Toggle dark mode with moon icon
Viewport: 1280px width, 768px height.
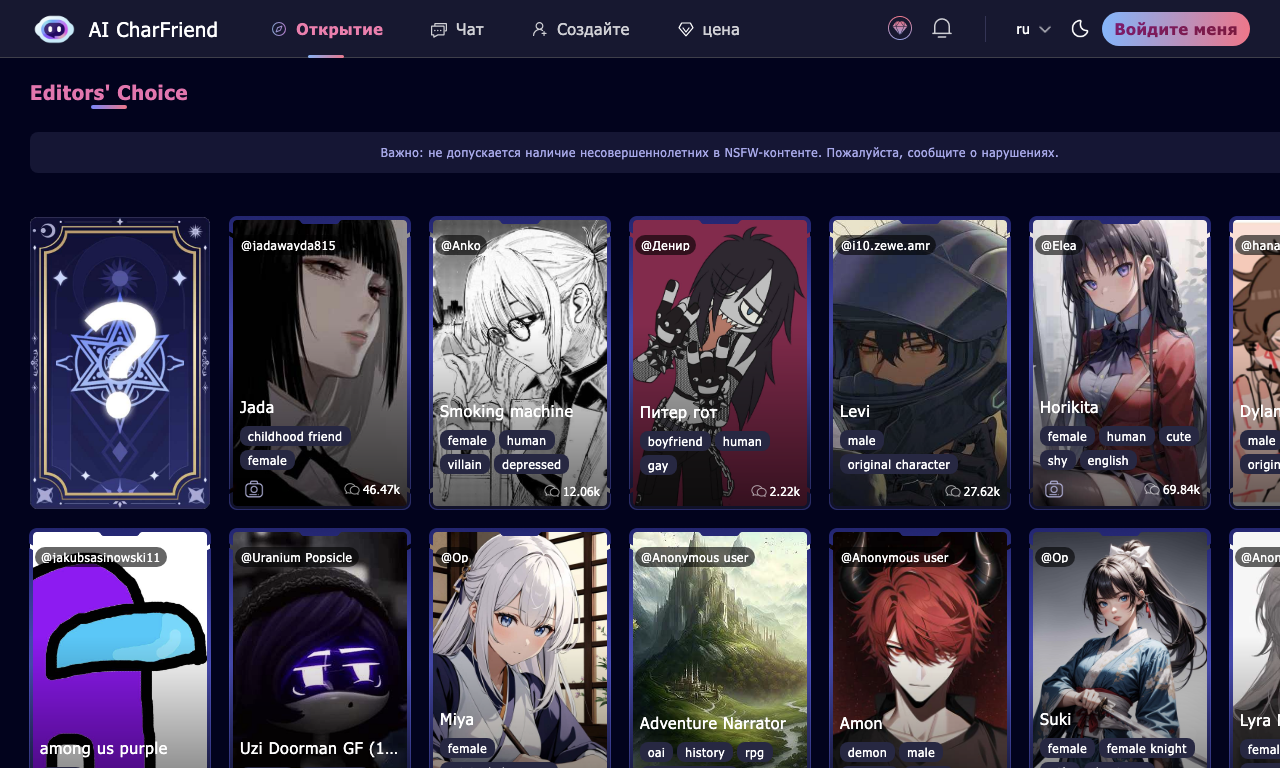click(1079, 29)
